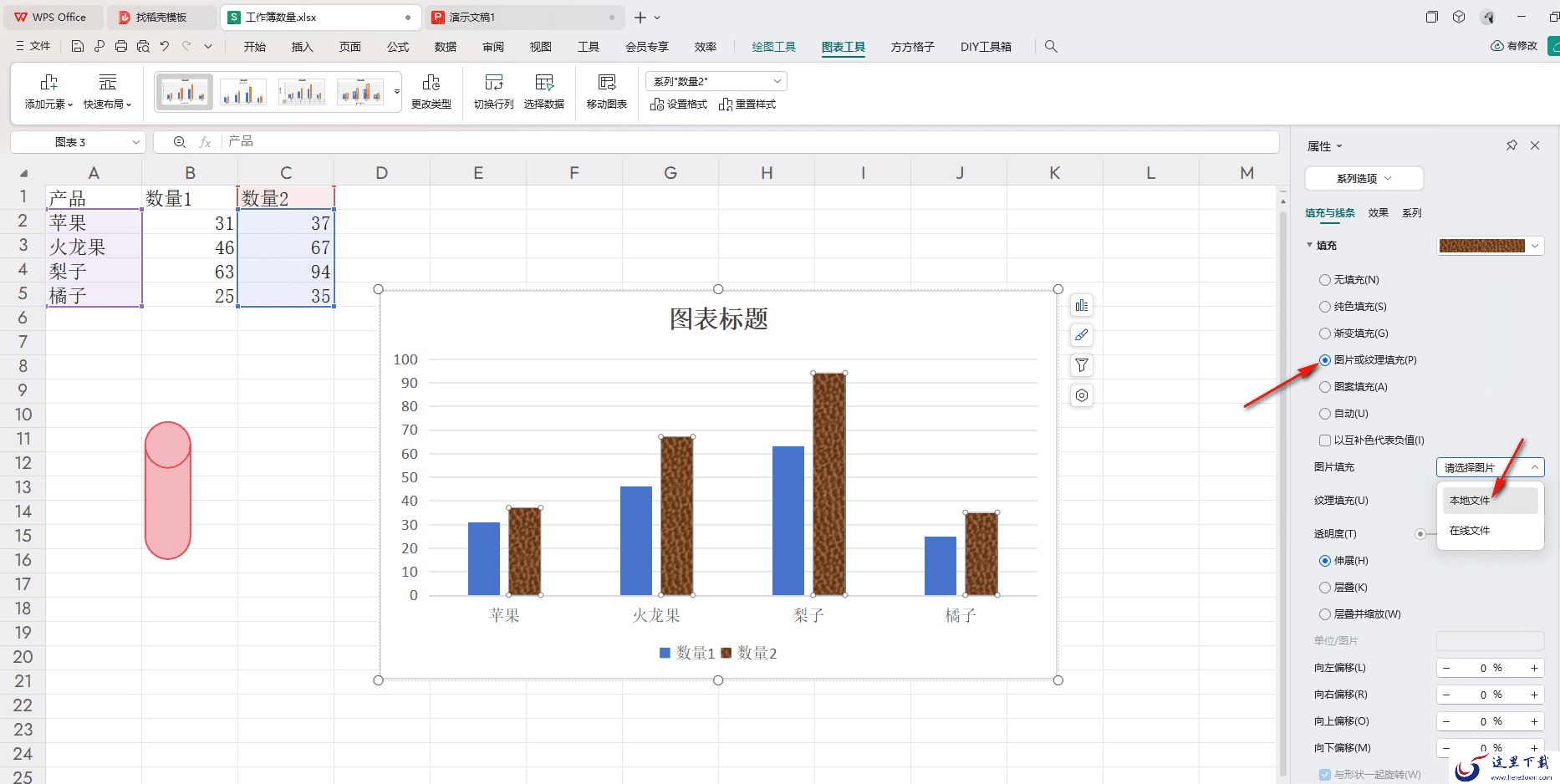Click the 有修改 status button
Image resolution: width=1560 pixels, height=784 pixels.
[x=1514, y=46]
